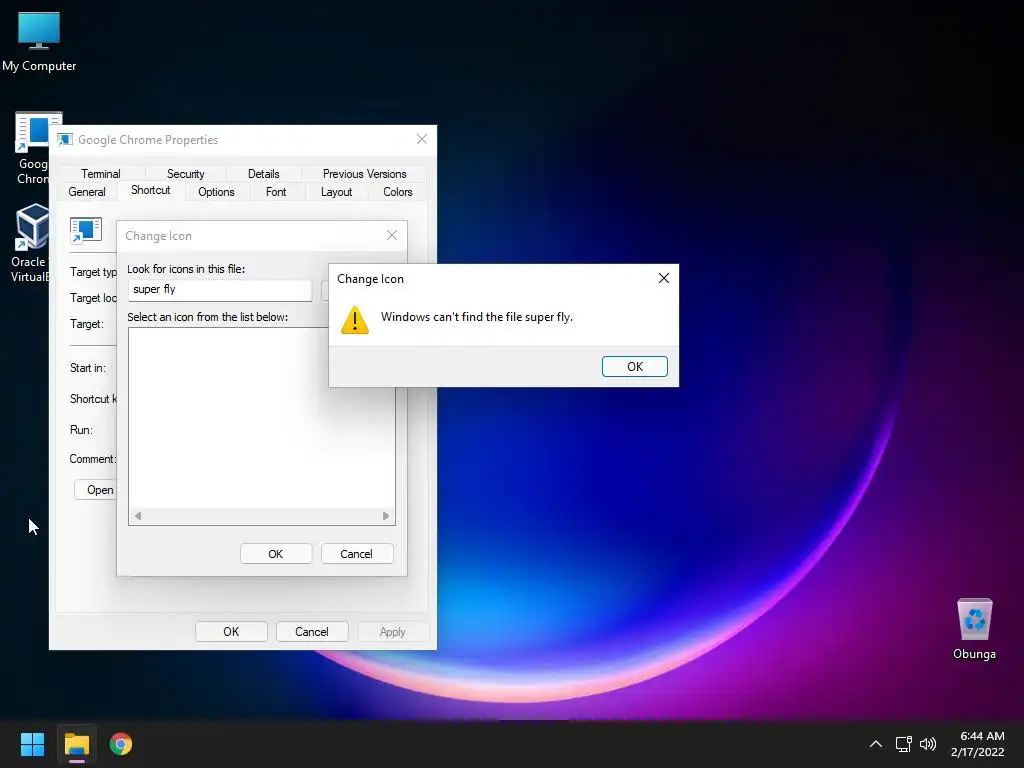Viewport: 1024px width, 768px height.
Task: Click the yellow warning icon in error dialog
Action: click(355, 320)
